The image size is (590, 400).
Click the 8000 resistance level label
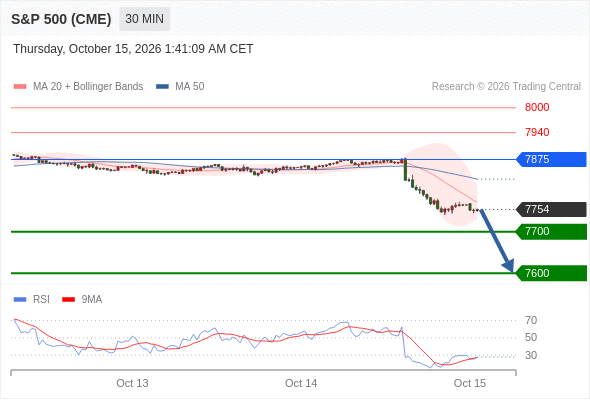click(x=537, y=107)
